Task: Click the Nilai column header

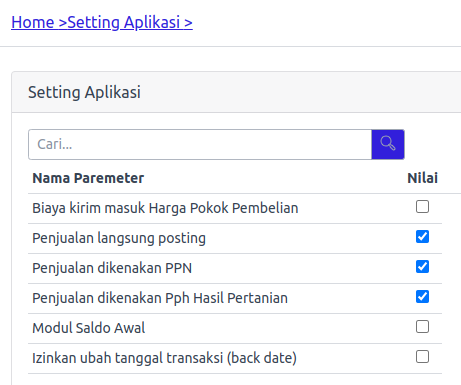Action: click(x=422, y=178)
